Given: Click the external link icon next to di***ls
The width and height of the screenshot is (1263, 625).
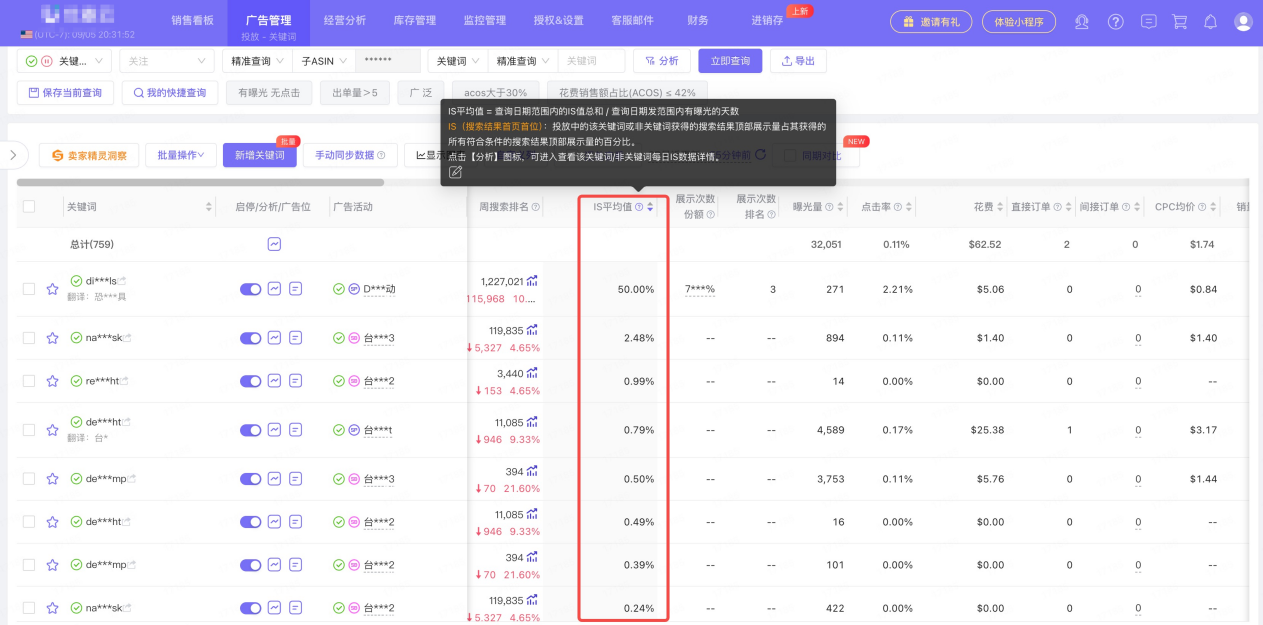Looking at the screenshot, I should [x=122, y=281].
